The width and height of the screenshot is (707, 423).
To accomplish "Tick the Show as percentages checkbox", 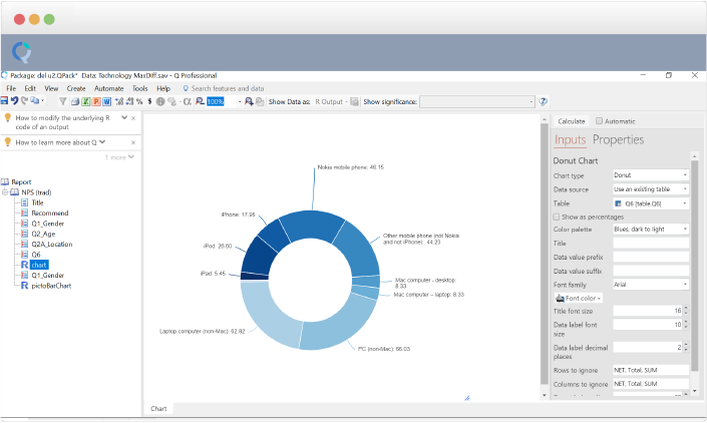I will [556, 217].
